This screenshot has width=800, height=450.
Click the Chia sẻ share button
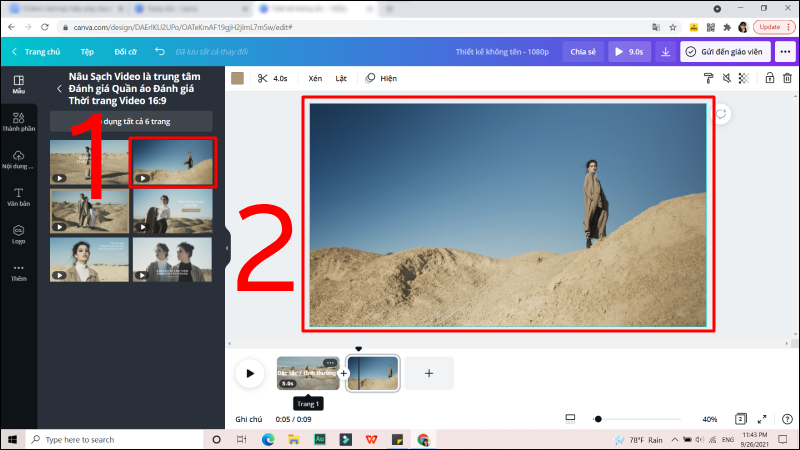(x=583, y=52)
